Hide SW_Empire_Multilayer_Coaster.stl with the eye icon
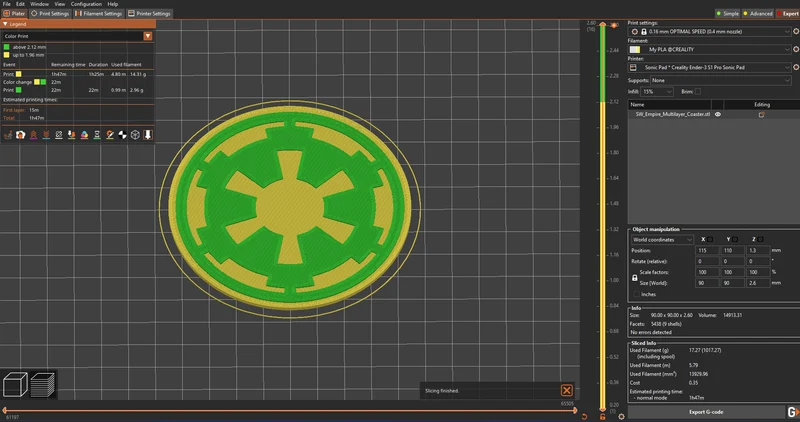The image size is (800, 422). click(x=718, y=114)
